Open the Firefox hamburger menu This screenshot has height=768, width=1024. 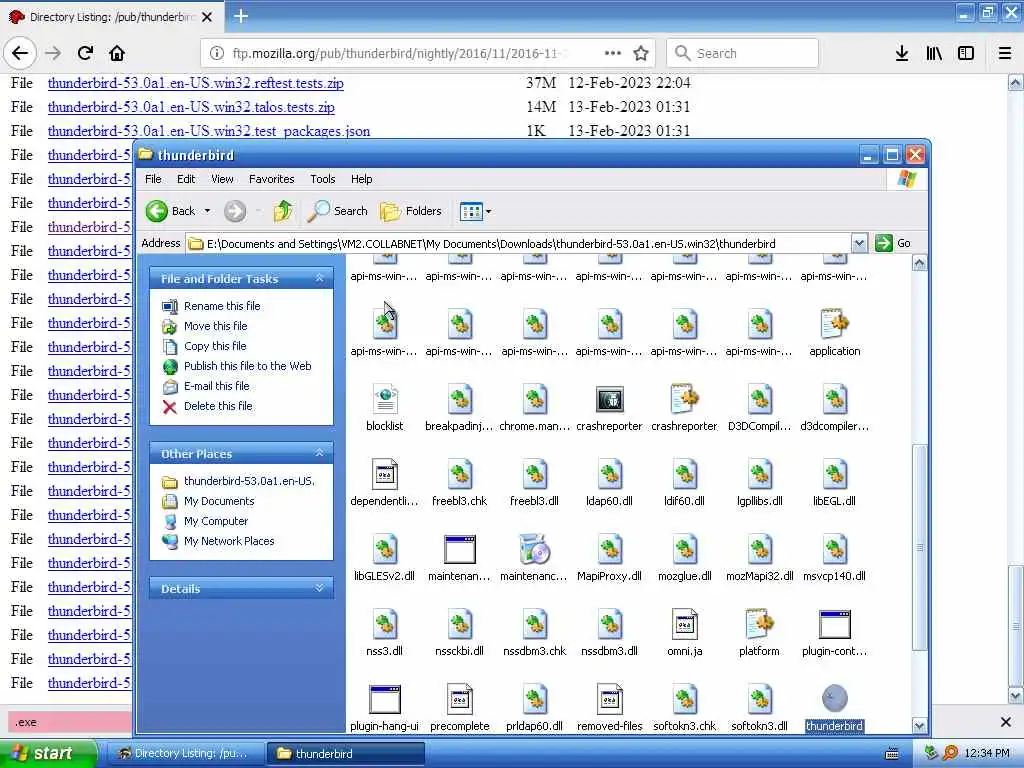1005,53
